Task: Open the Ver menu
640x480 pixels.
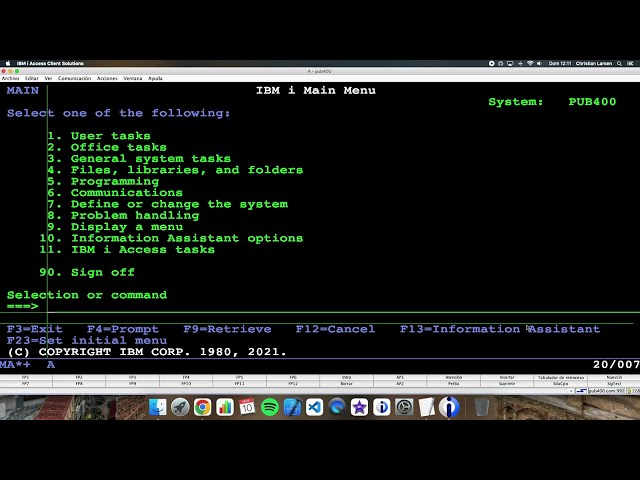Action: point(48,78)
